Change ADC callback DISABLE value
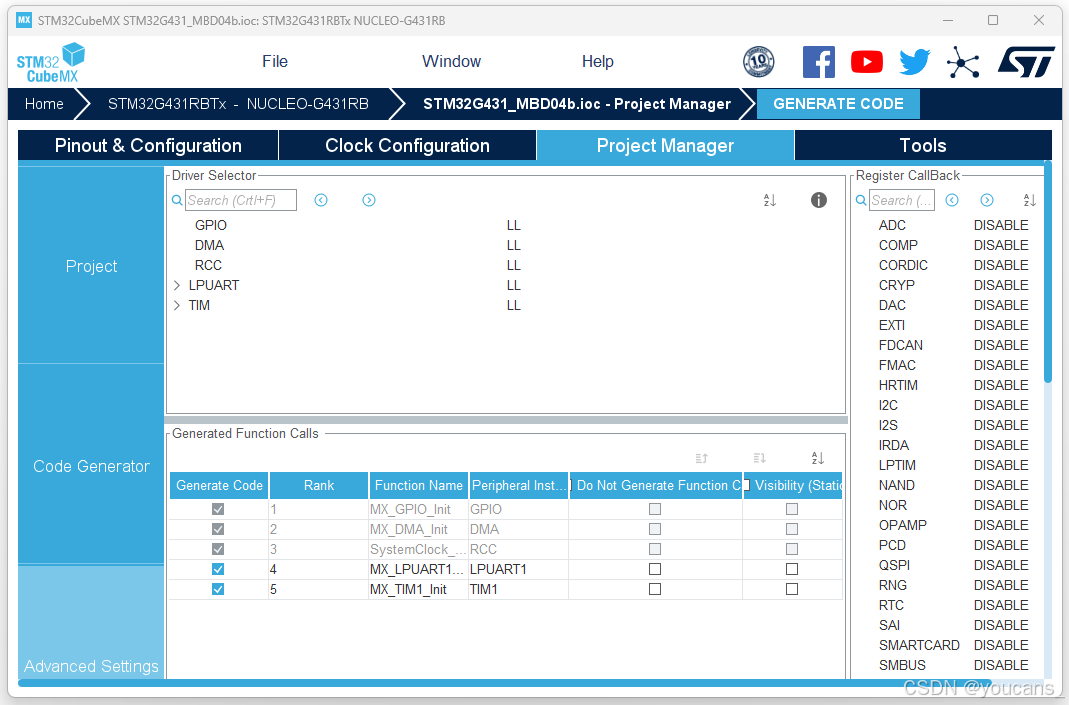The width and height of the screenshot is (1069, 705). pyautogui.click(x=1001, y=225)
